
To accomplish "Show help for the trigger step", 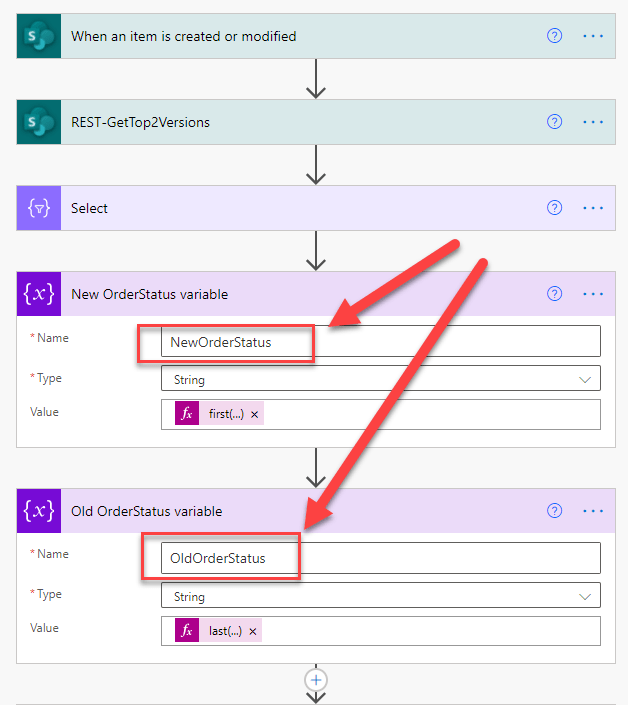I will (555, 36).
